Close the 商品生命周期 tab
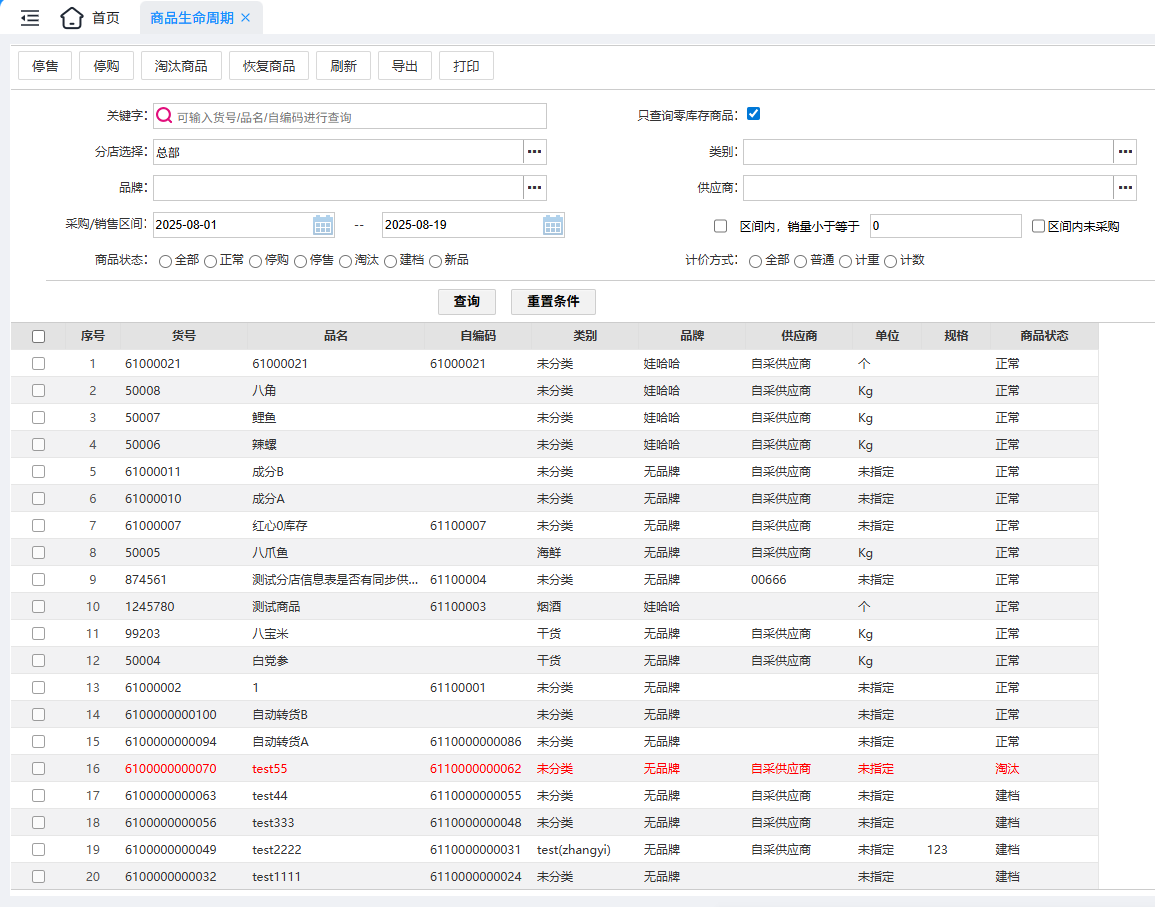The width and height of the screenshot is (1155, 907). coord(246,18)
